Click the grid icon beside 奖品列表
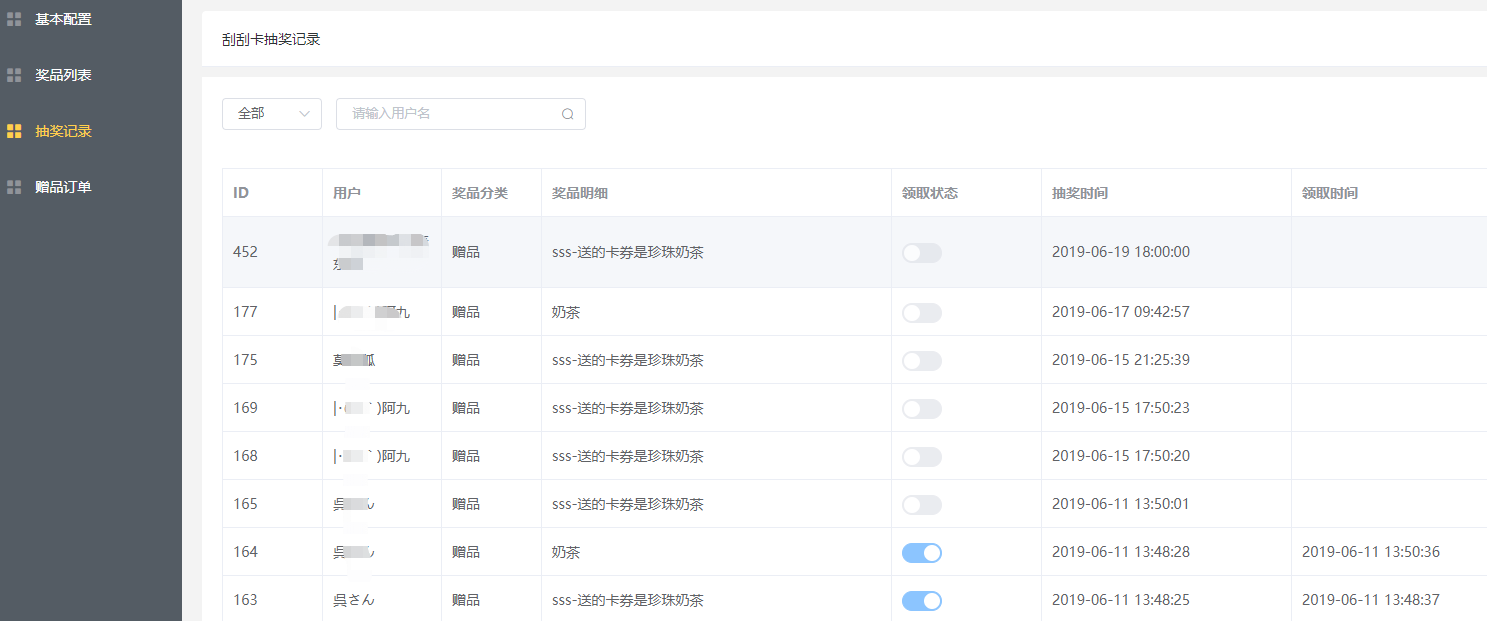 coord(14,75)
